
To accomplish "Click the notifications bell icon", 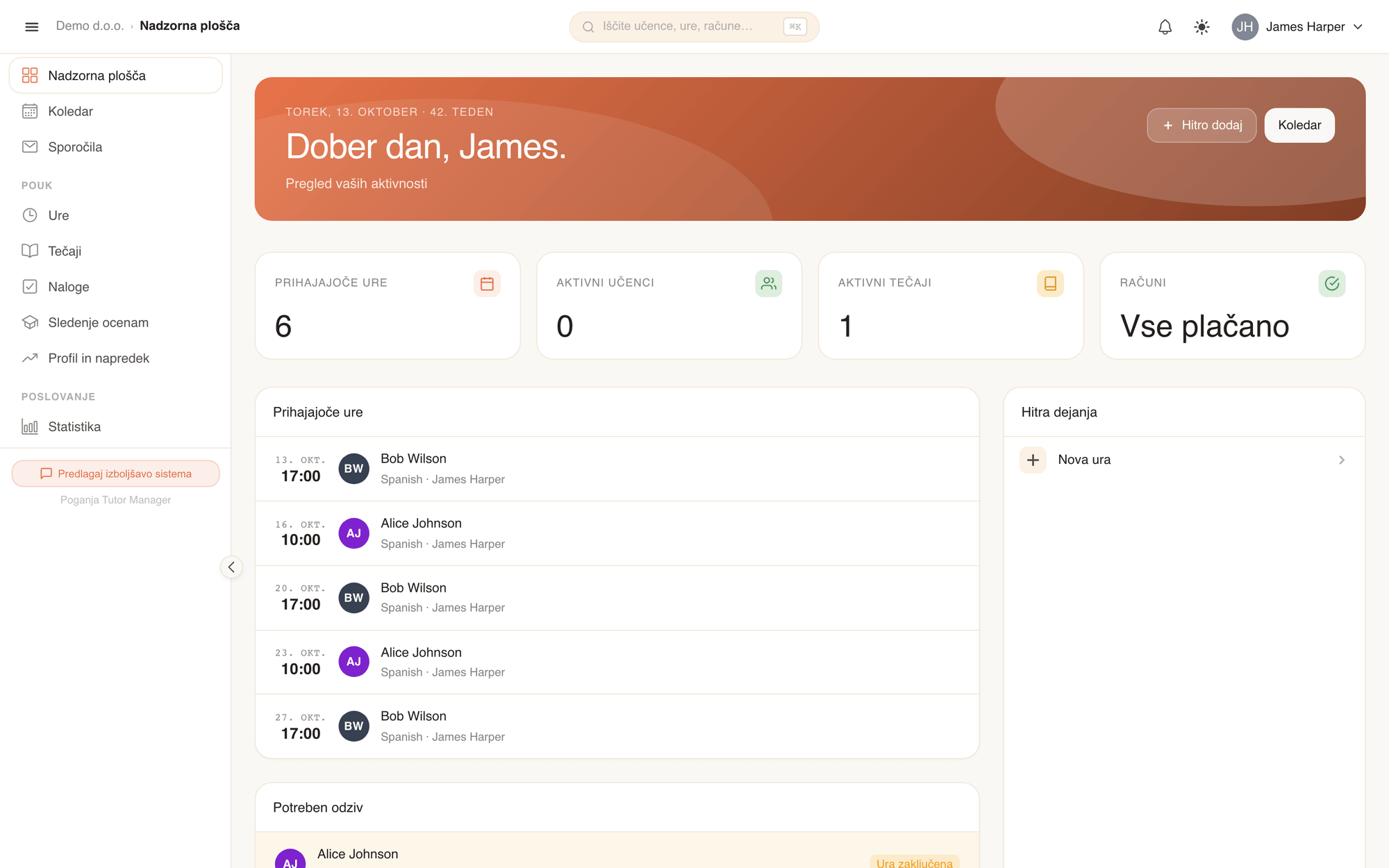I will coord(1165,26).
